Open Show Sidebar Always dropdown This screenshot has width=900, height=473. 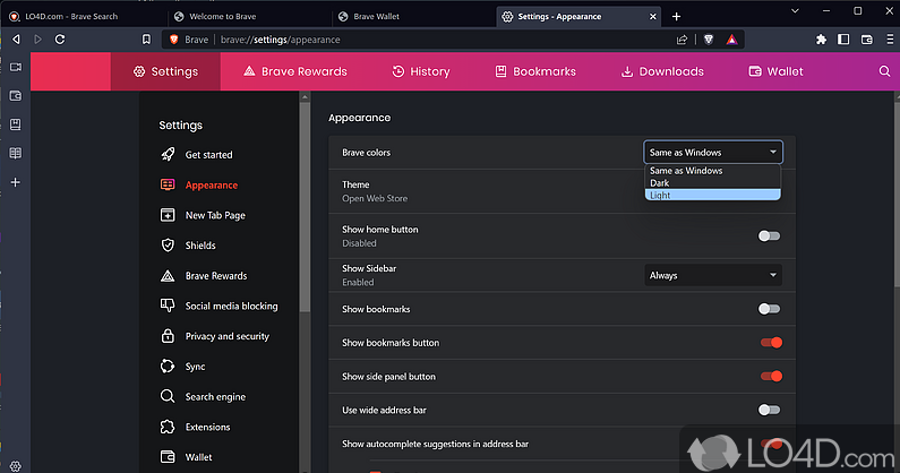(x=713, y=276)
